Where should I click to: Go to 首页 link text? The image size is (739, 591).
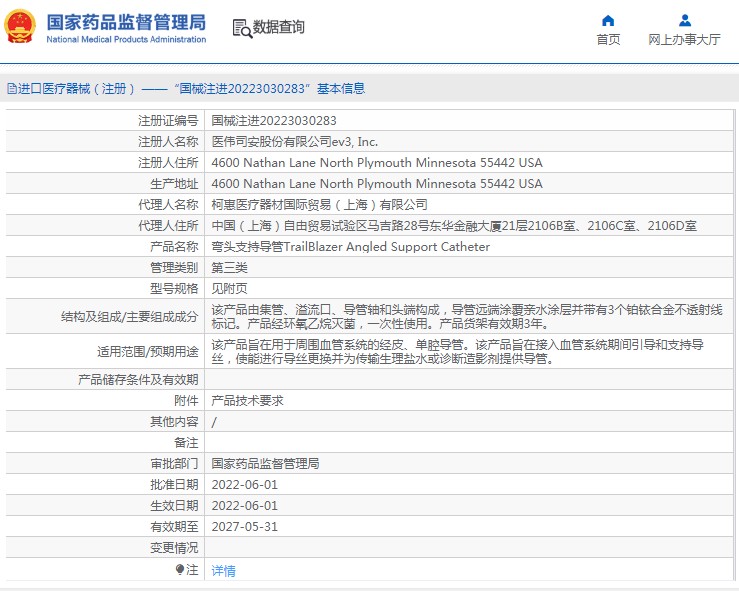(608, 40)
